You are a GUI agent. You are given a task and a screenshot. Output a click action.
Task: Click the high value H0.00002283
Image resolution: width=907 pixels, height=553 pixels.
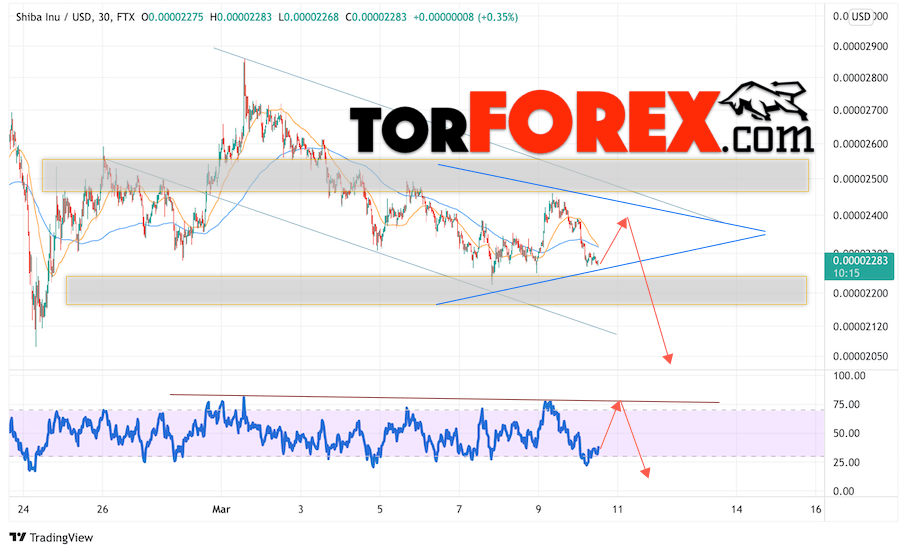[241, 17]
